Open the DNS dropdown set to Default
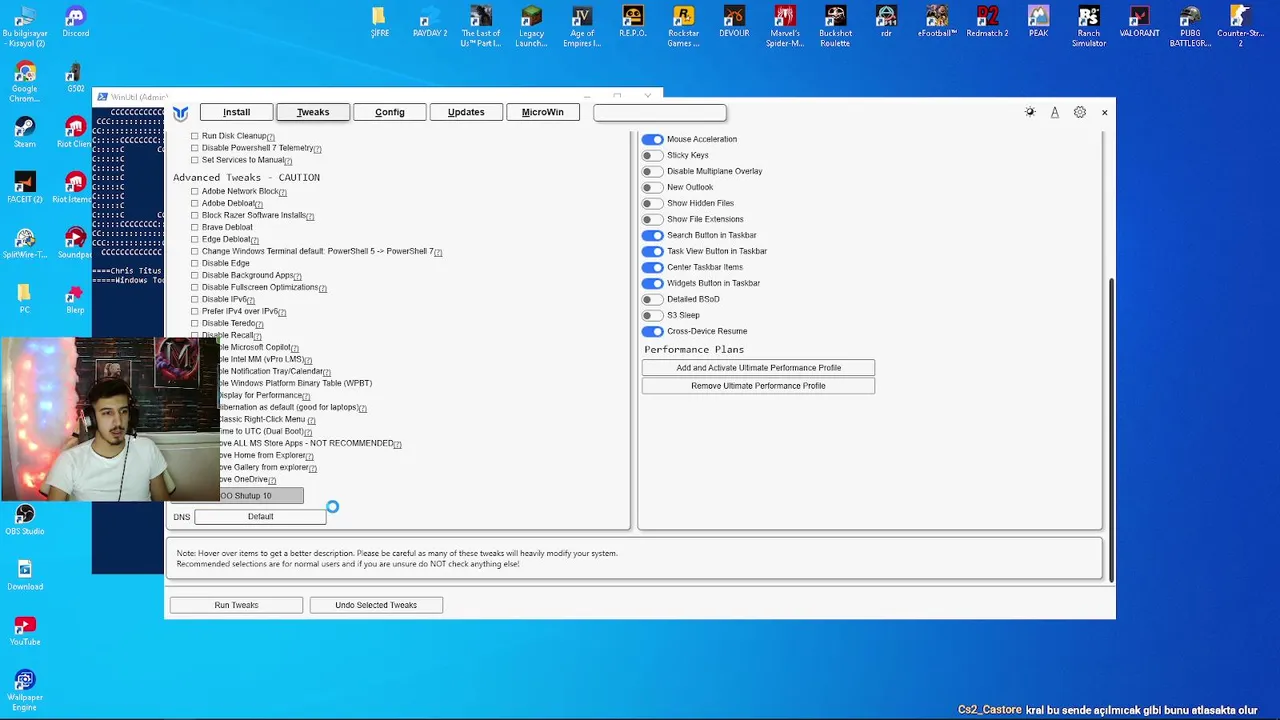The width and height of the screenshot is (1280, 720). tap(260, 517)
